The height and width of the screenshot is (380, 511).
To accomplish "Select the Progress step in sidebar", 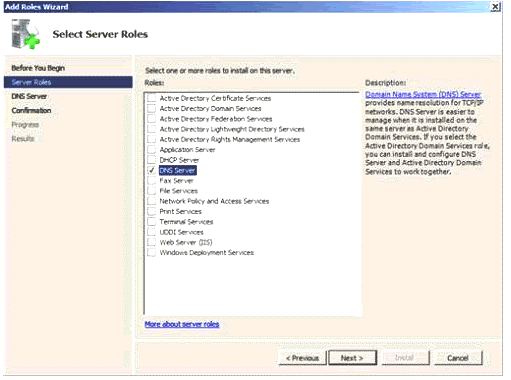I will click(25, 125).
